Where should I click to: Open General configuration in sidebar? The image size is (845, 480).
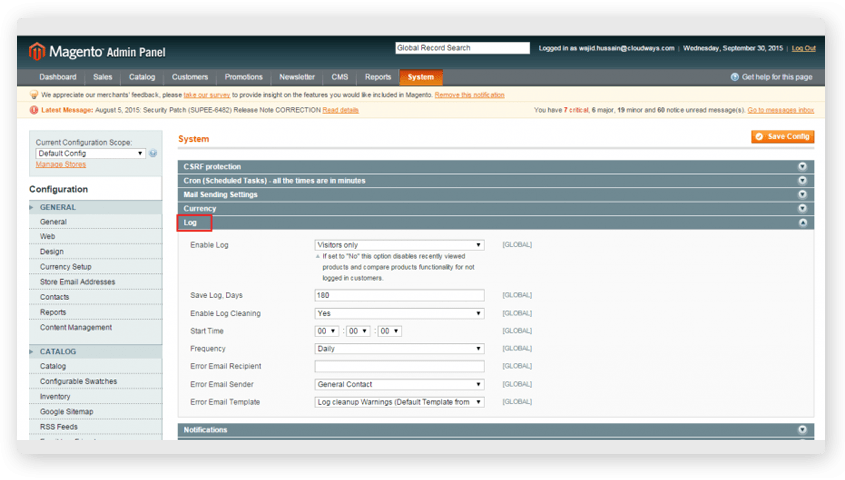53,222
